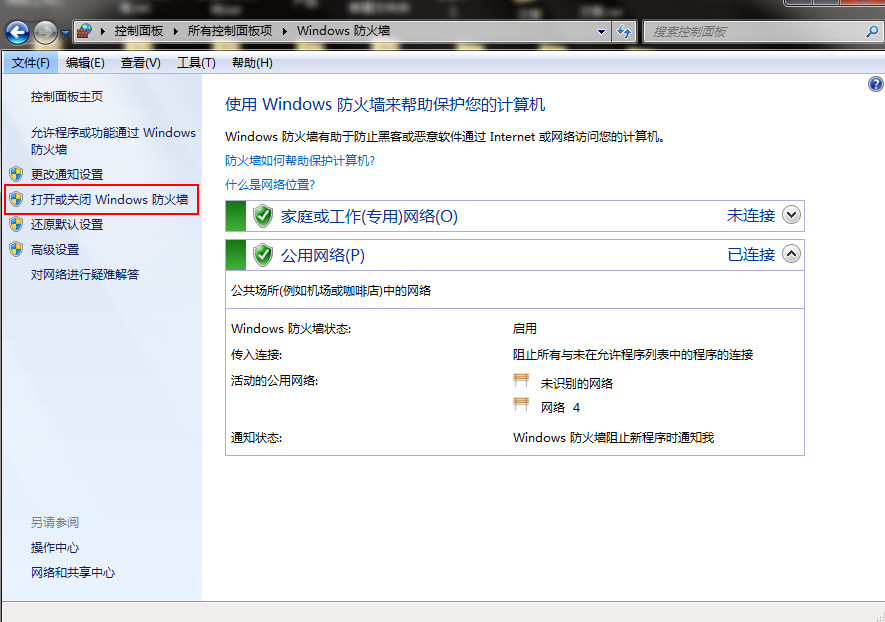
Task: Expand the 家庭或工作(专用)网络 section chevron
Action: (789, 215)
